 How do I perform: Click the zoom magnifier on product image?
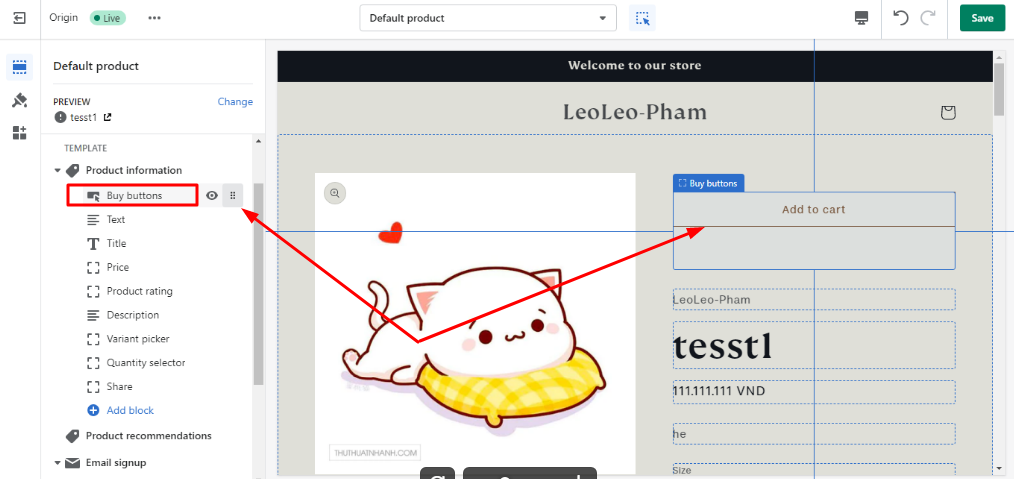pos(334,193)
